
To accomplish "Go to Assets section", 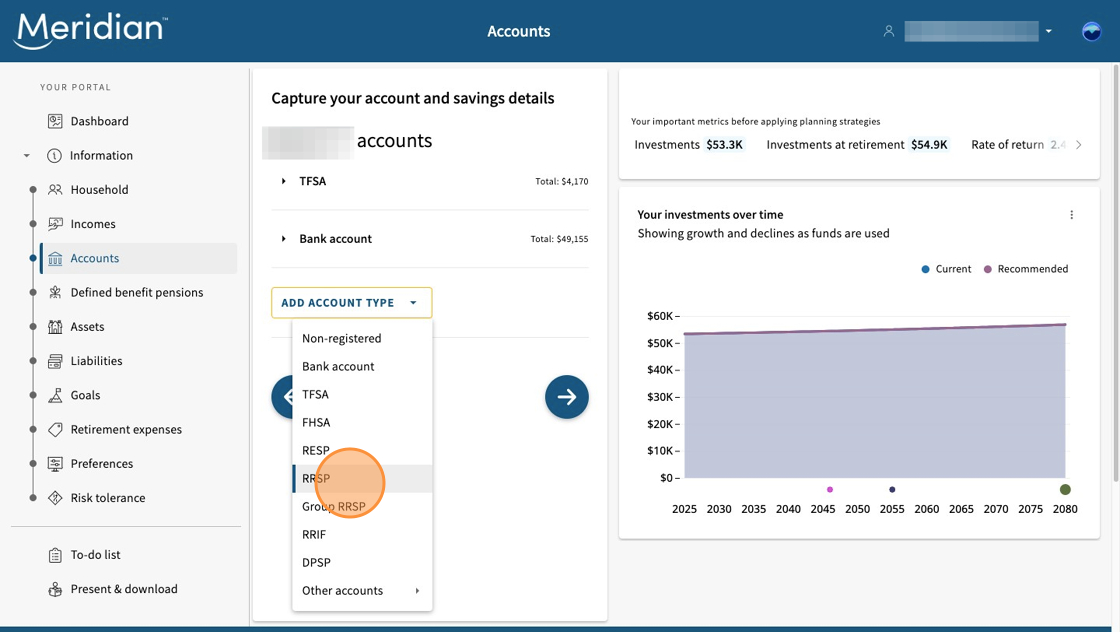I will coord(87,327).
